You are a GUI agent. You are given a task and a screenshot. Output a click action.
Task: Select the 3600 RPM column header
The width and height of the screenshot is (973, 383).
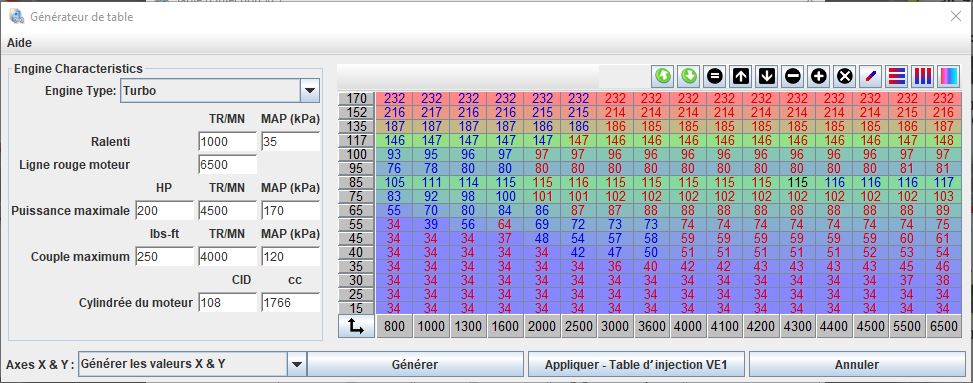(652, 327)
